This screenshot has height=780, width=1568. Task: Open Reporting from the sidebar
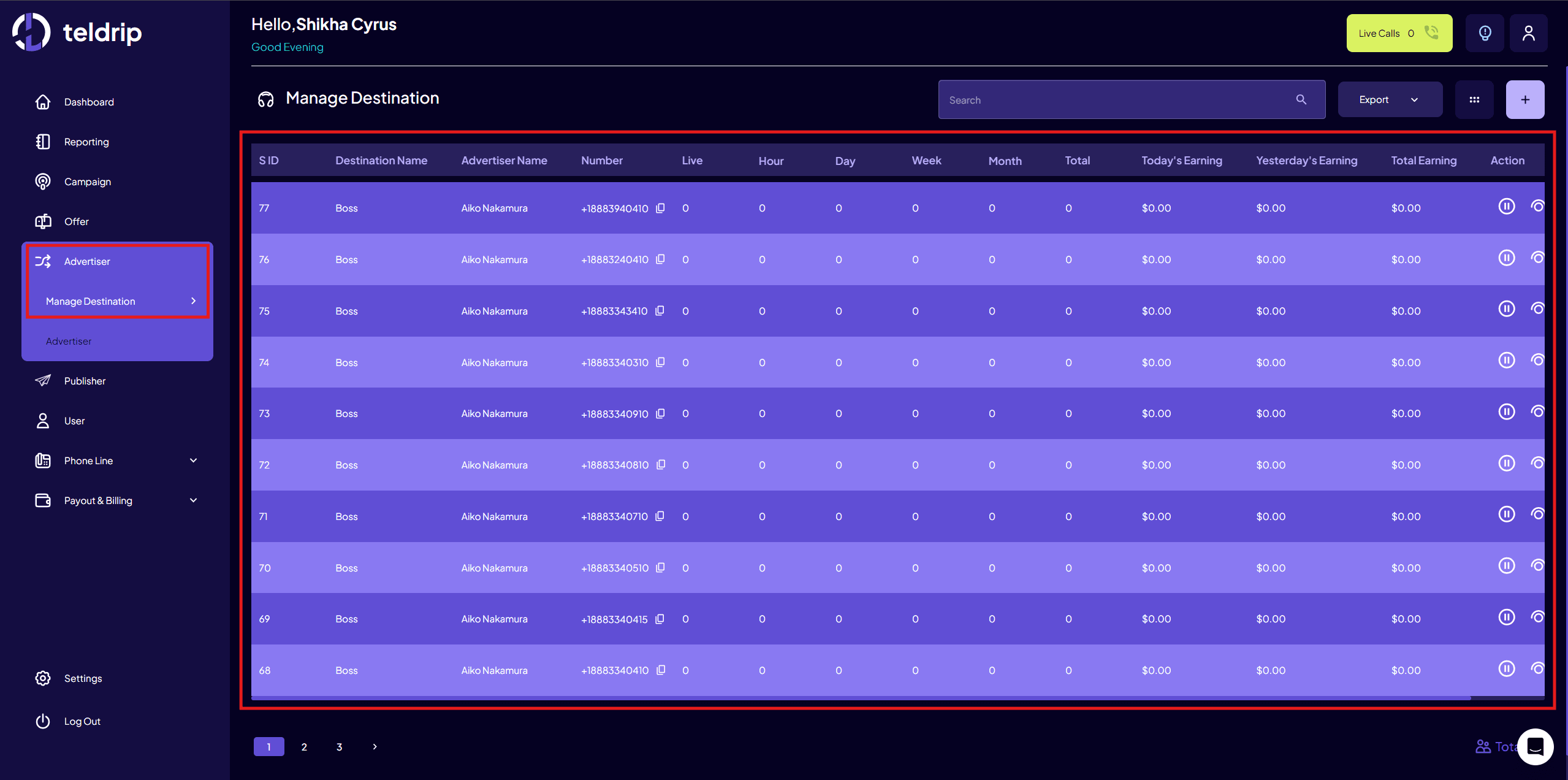[86, 142]
